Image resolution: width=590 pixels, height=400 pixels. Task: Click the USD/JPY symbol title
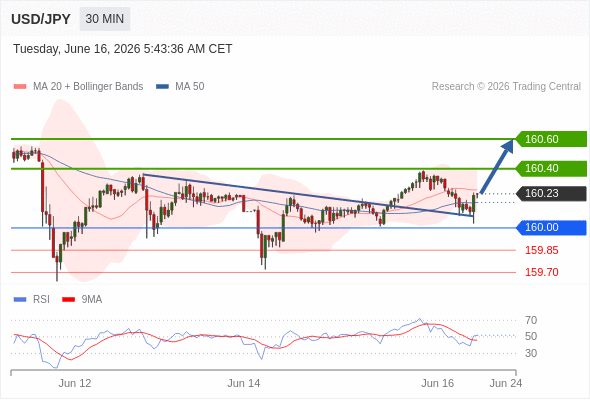click(41, 19)
